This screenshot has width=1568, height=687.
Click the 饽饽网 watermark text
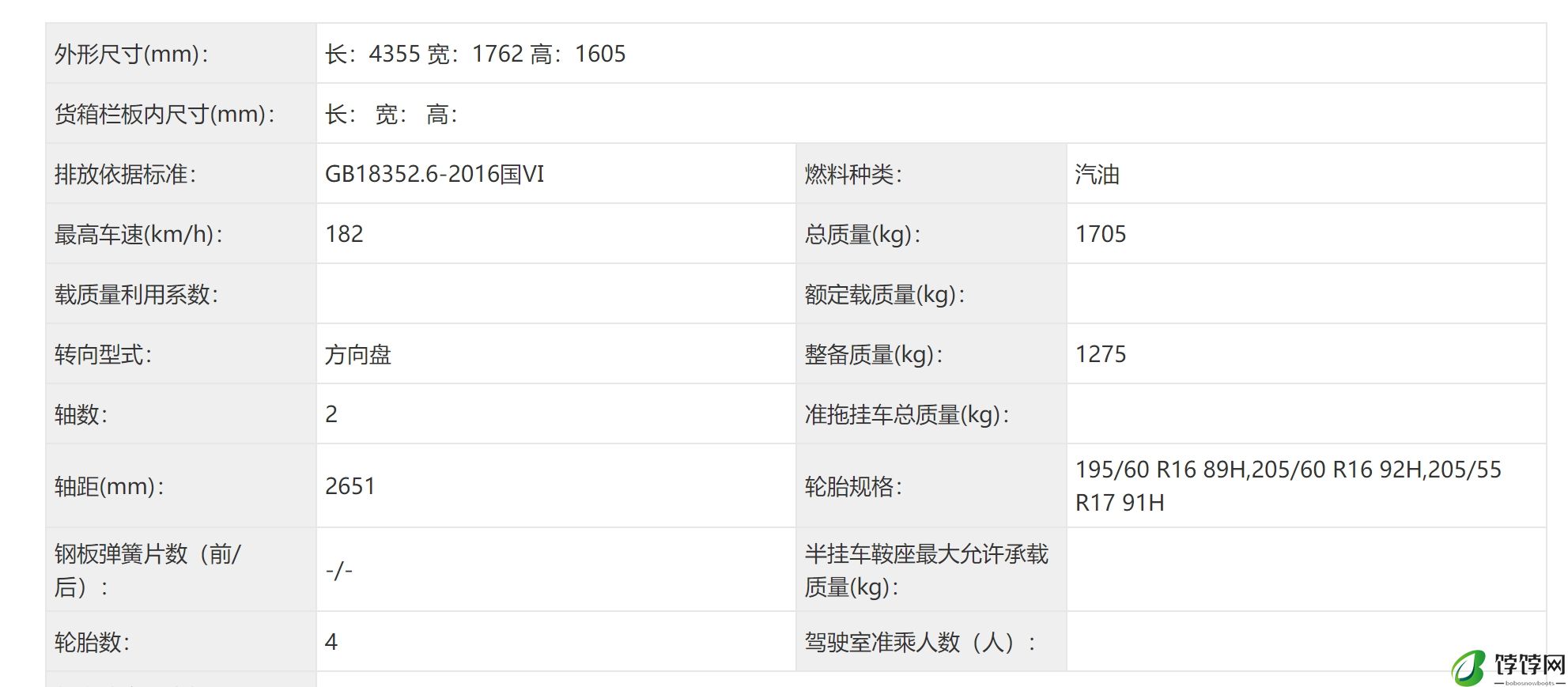pos(1528,666)
